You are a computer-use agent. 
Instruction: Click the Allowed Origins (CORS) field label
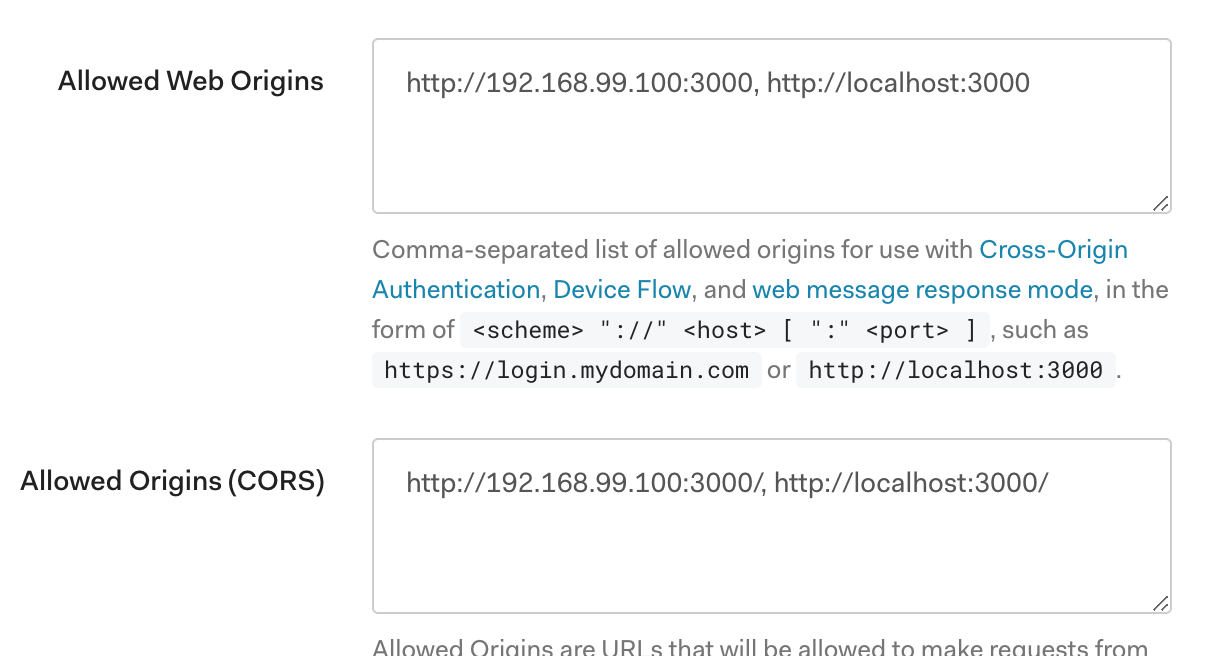(172, 481)
